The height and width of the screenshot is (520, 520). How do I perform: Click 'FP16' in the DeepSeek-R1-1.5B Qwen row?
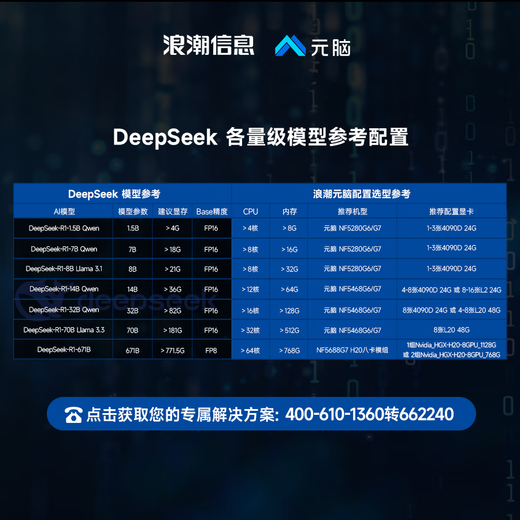[x=211, y=228]
